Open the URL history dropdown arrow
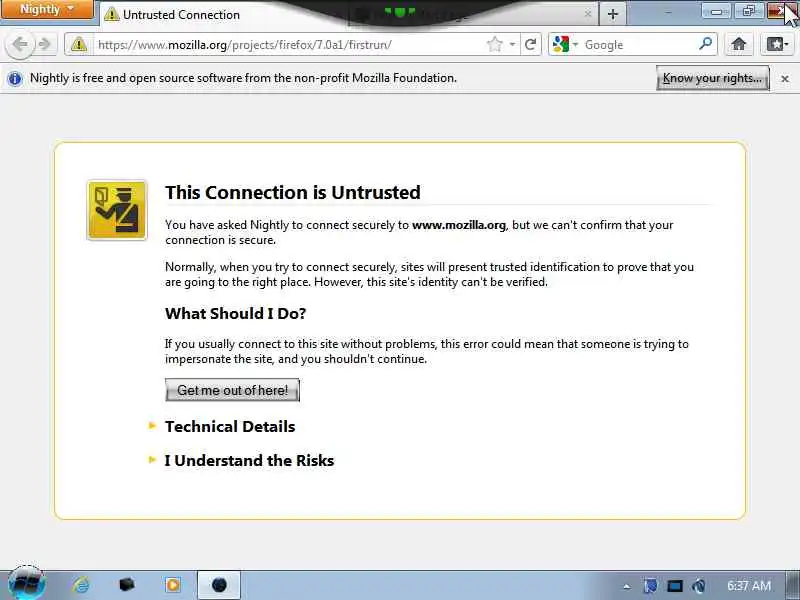Image resolution: width=800 pixels, height=600 pixels. click(x=512, y=45)
